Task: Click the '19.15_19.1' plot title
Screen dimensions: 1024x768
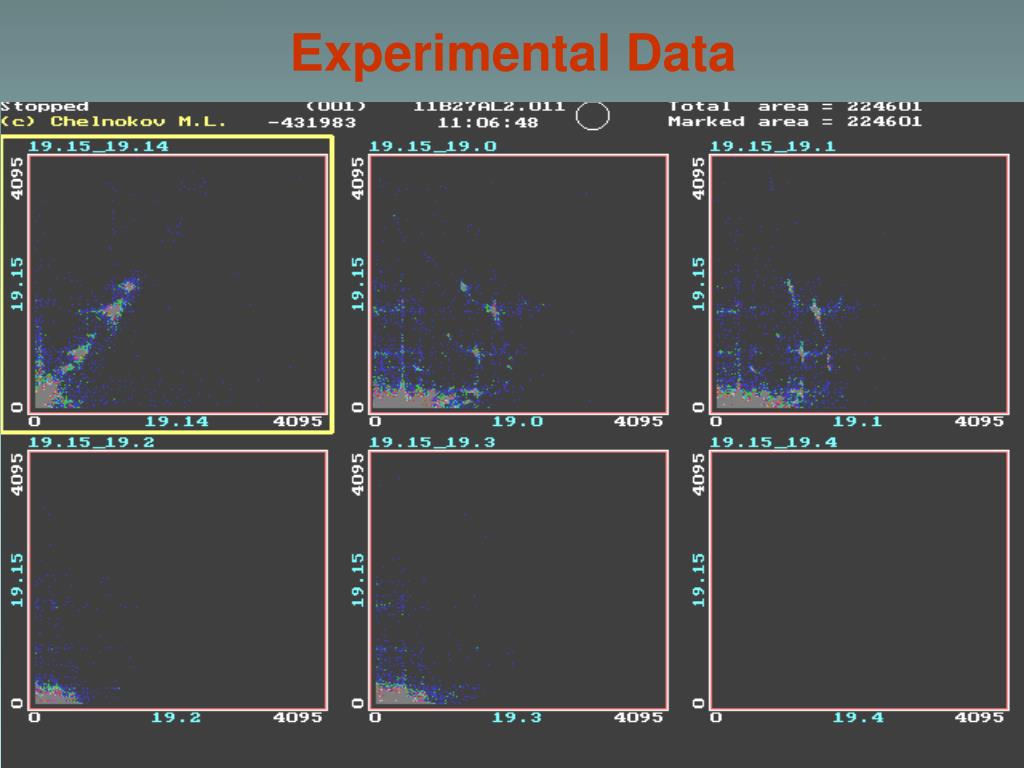Action: point(773,146)
